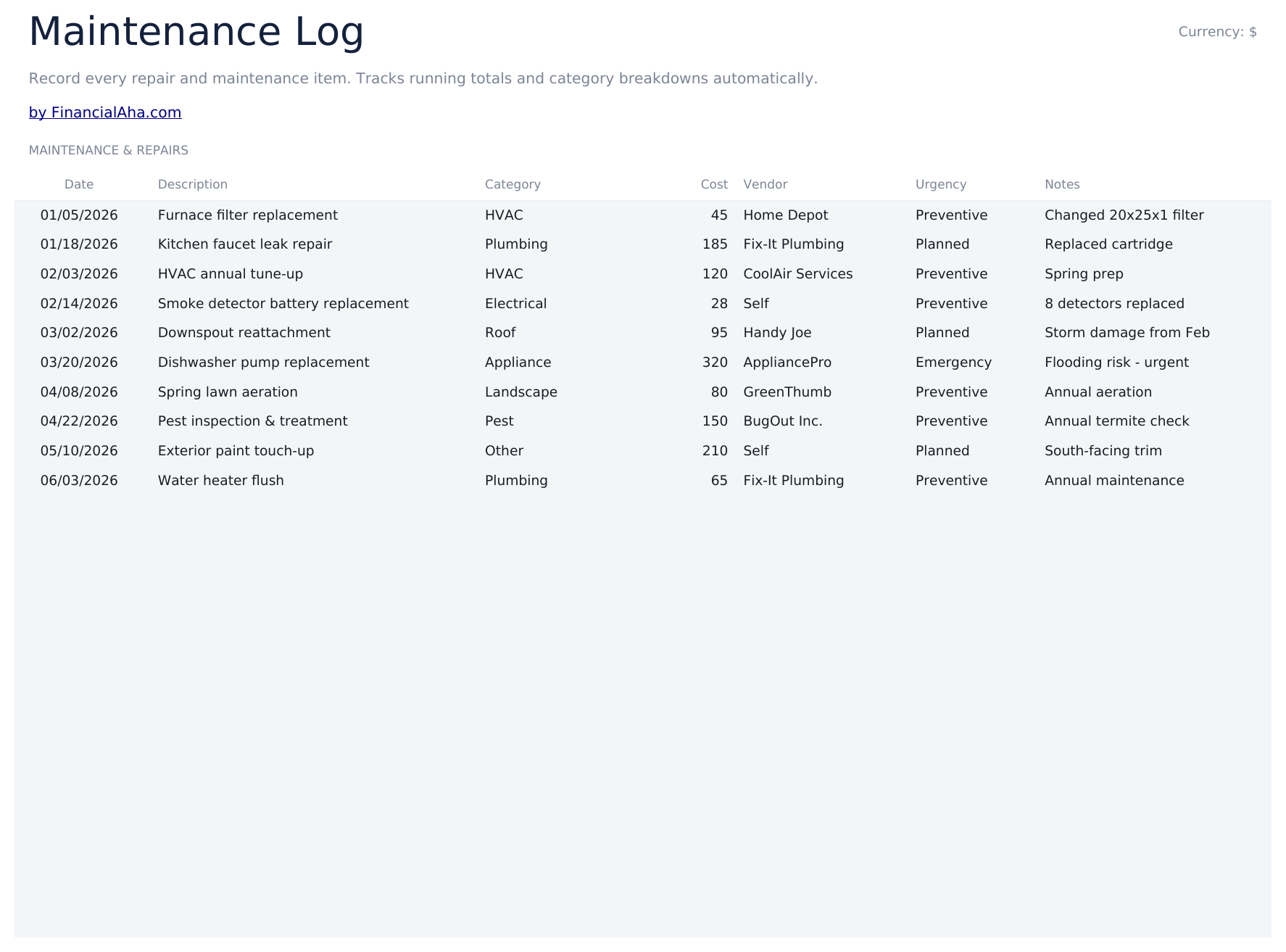
Task: Click the cost cell 150
Action: pos(715,421)
